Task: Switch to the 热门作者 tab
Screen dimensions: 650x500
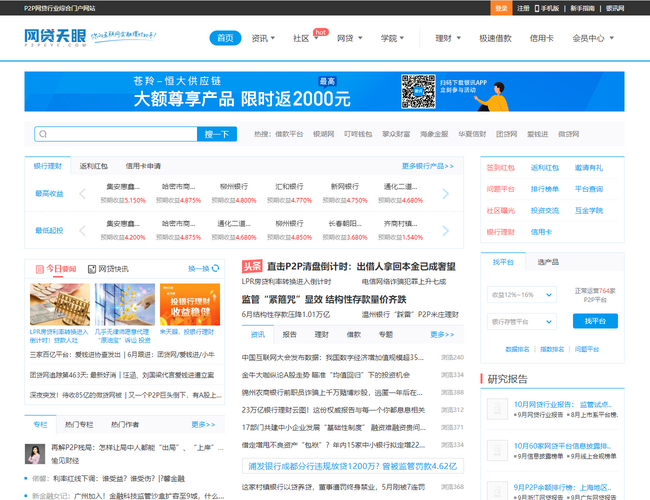Action: click(x=125, y=425)
